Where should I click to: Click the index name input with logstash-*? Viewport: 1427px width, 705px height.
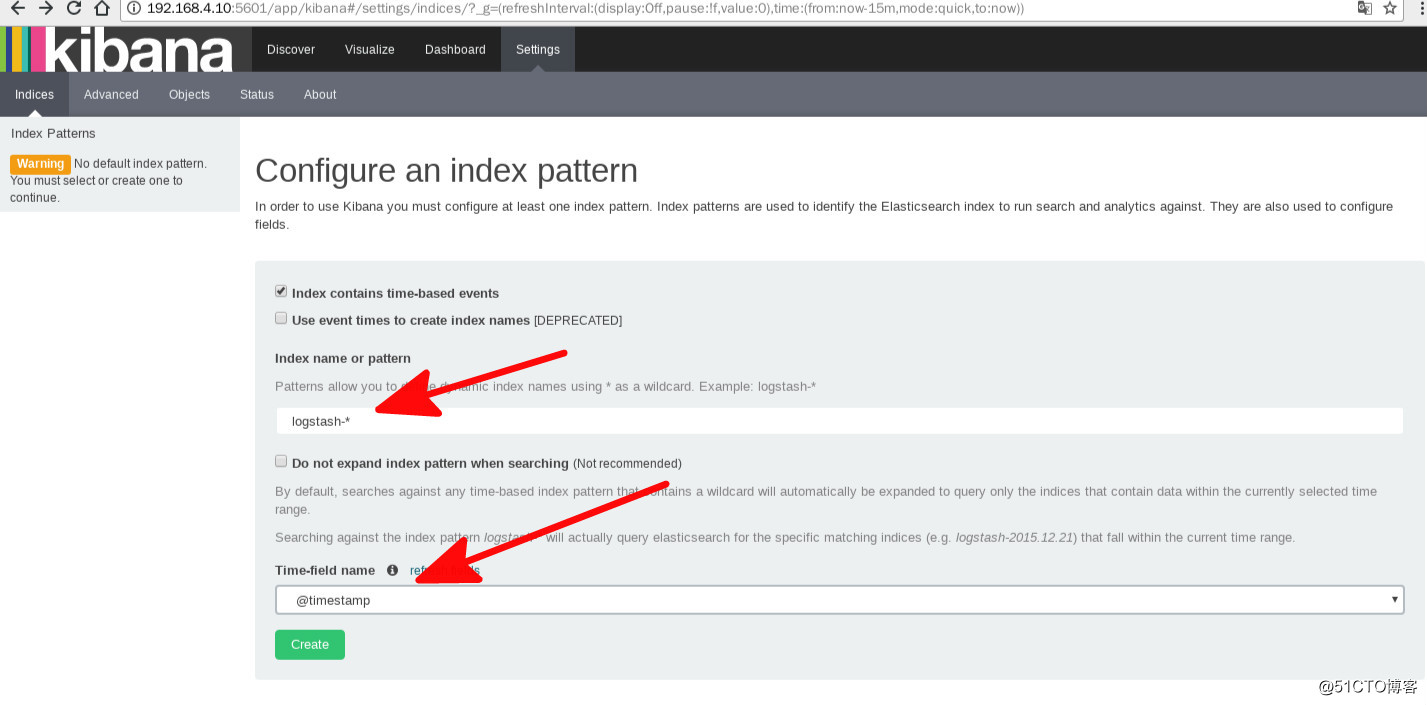tap(839, 421)
